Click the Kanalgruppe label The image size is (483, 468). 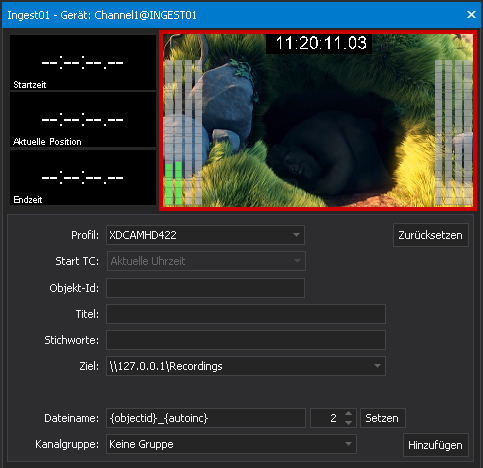pos(67,444)
